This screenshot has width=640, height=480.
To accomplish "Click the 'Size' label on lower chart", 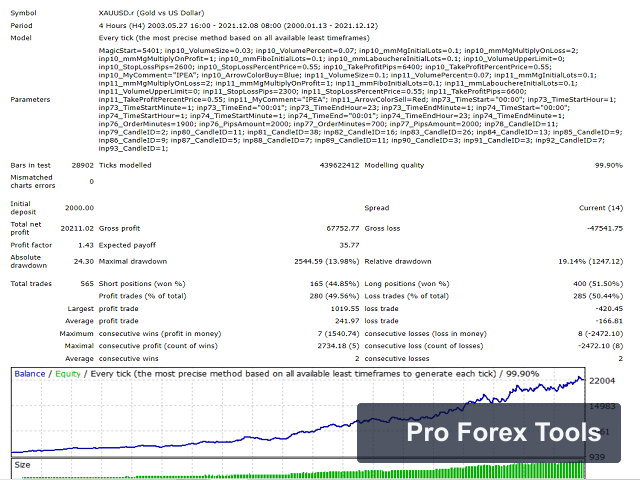I will tap(22, 465).
